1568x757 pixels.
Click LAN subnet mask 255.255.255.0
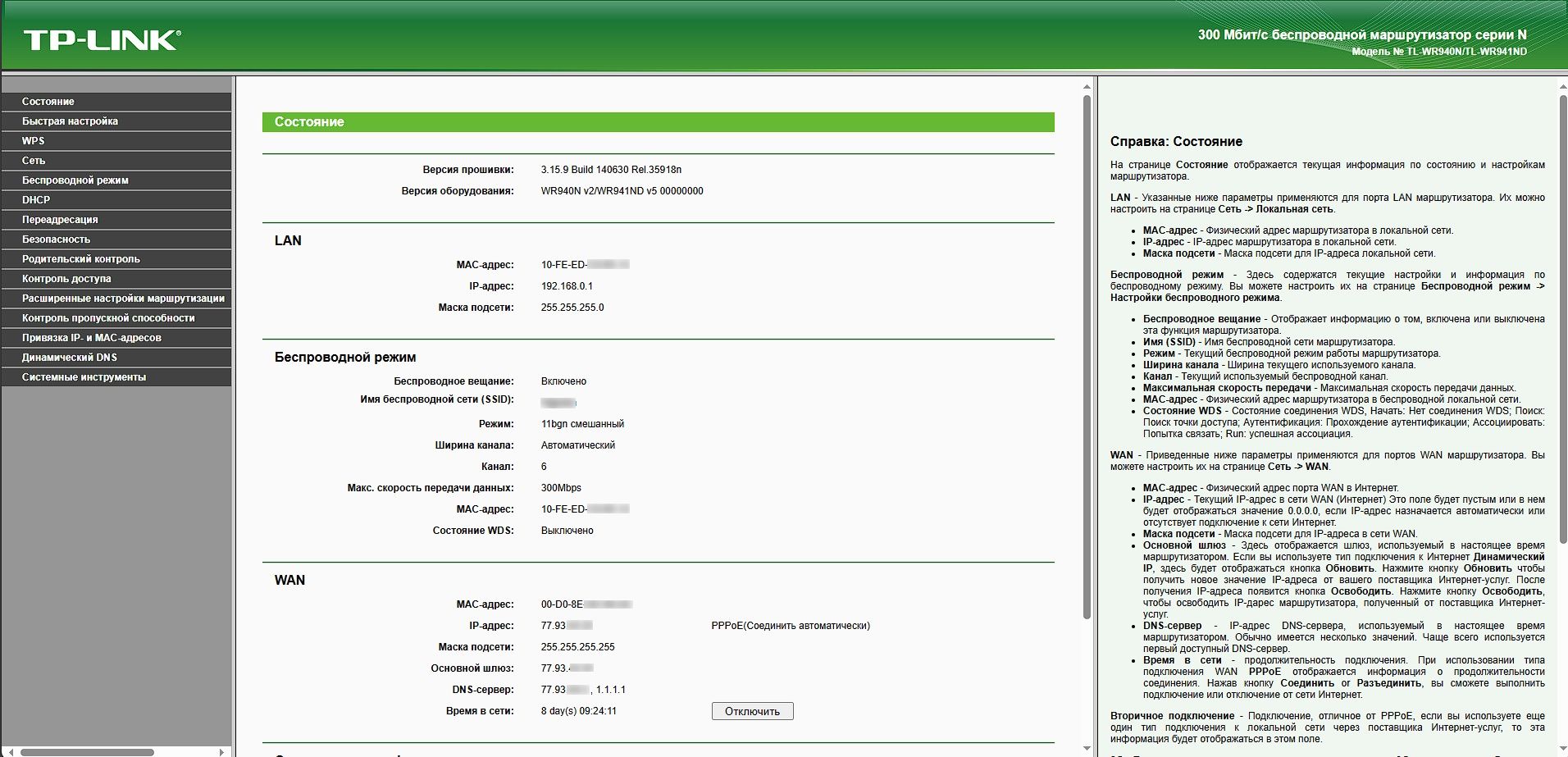(572, 308)
